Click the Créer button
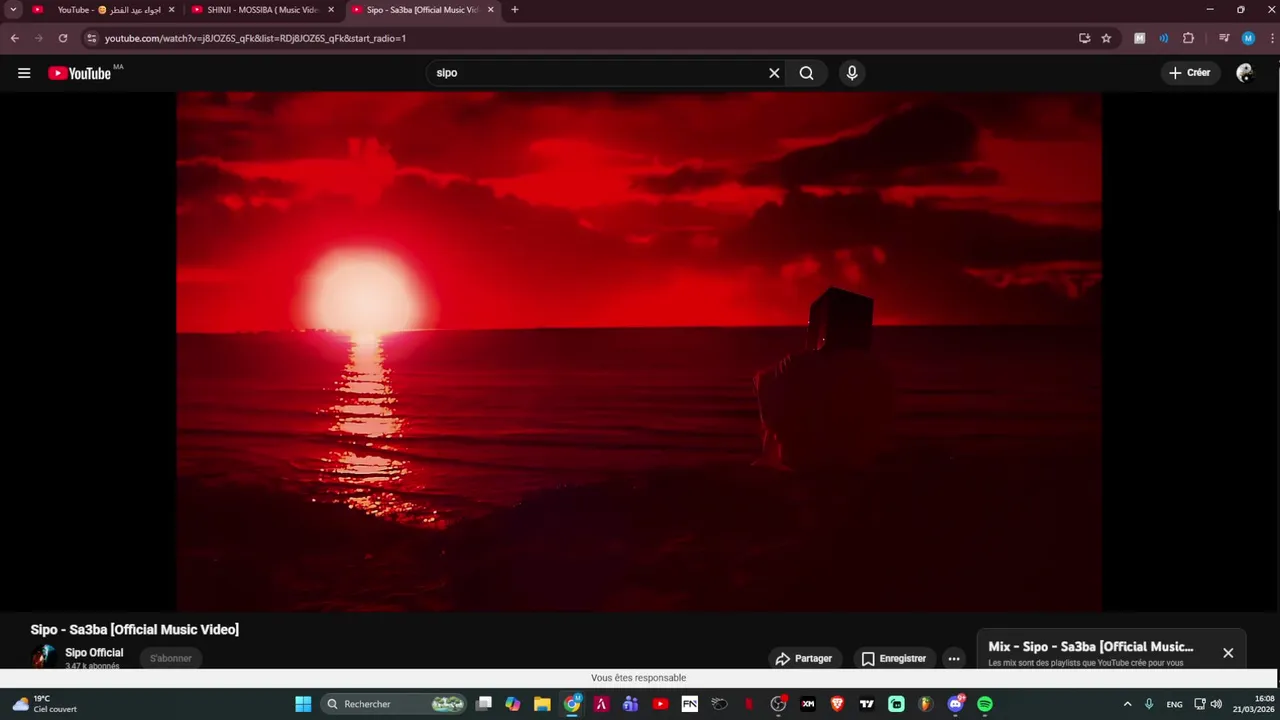 1189,73
